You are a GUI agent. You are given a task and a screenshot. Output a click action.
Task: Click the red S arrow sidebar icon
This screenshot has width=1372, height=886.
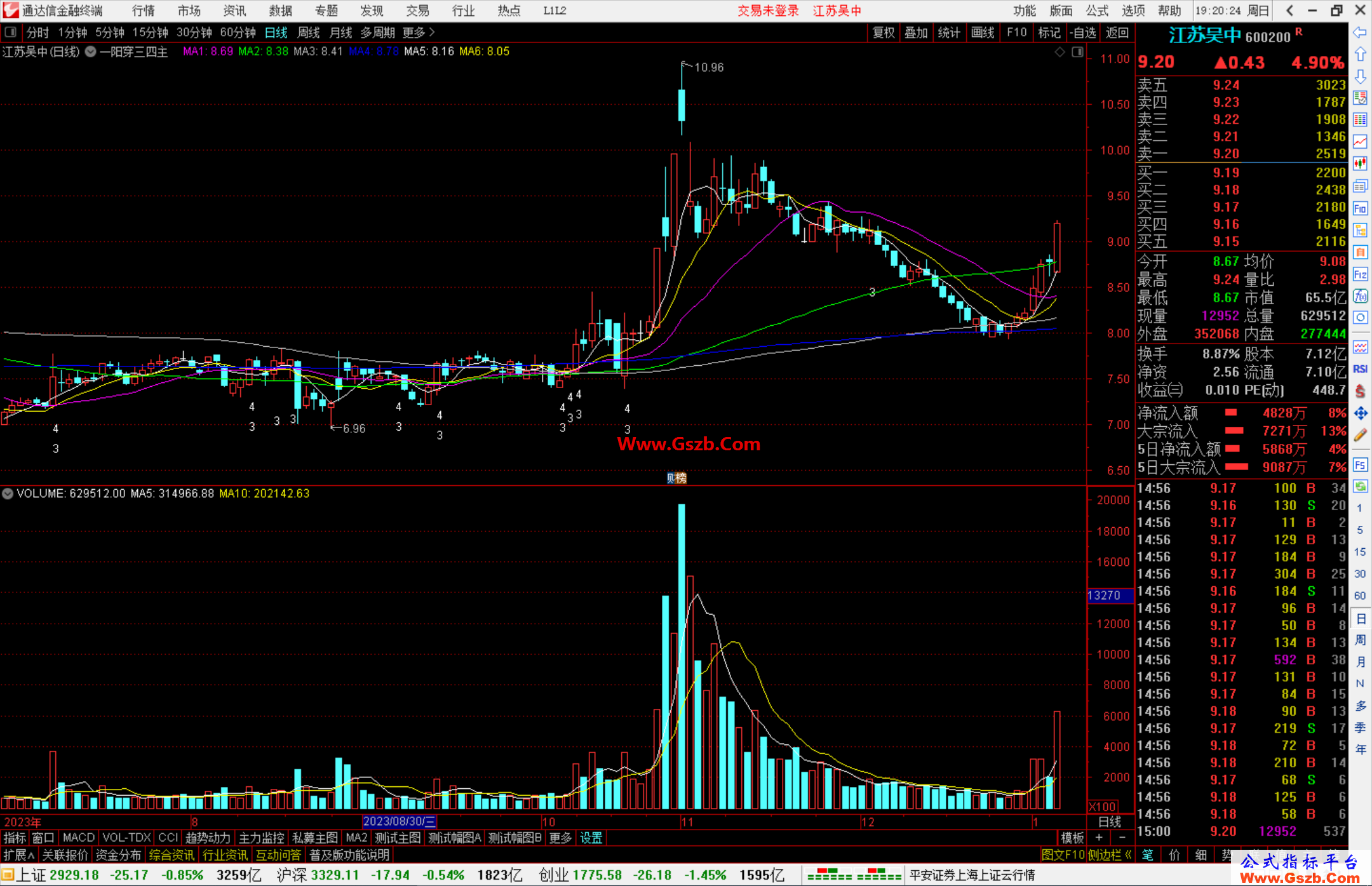[1360, 391]
